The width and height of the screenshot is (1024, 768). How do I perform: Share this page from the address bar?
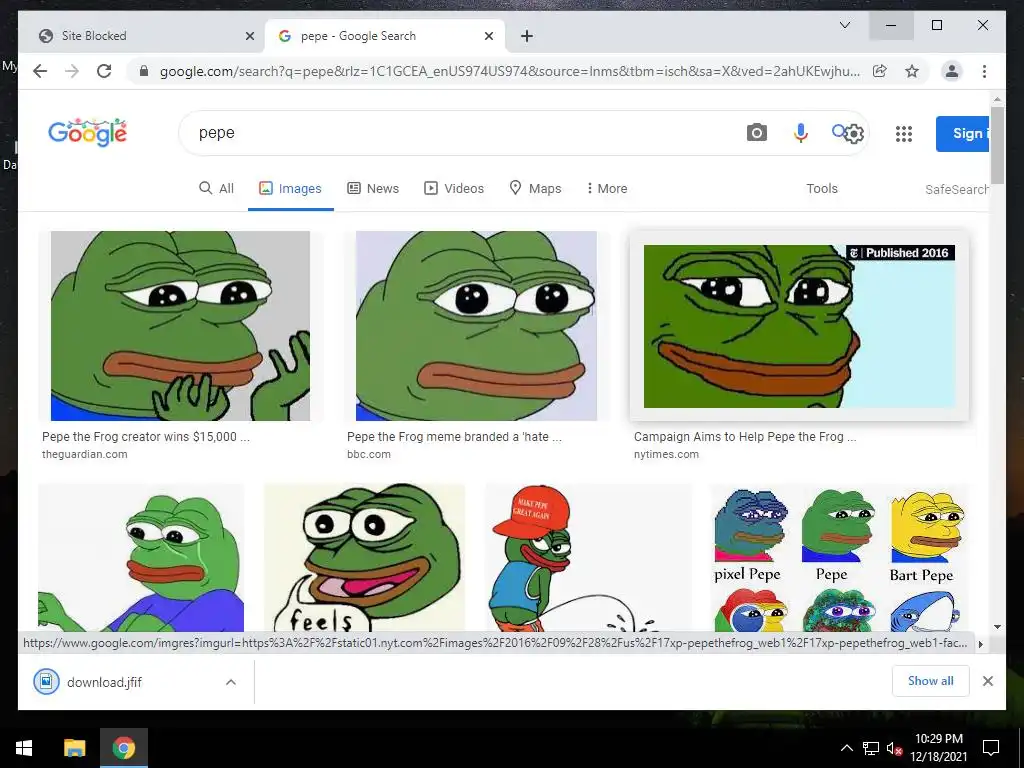(x=880, y=71)
